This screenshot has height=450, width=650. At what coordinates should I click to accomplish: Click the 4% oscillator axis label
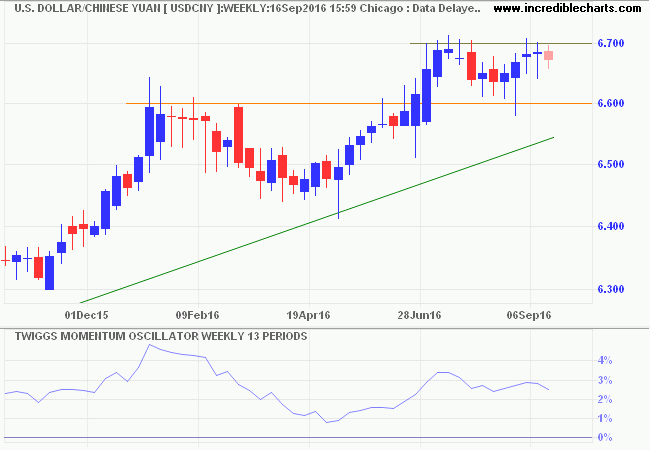605,360
